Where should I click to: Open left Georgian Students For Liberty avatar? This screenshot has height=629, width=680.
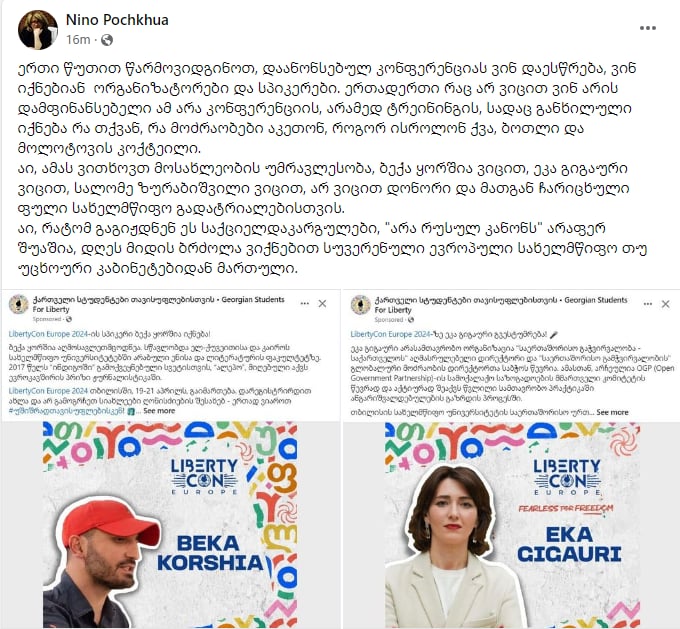(19, 304)
